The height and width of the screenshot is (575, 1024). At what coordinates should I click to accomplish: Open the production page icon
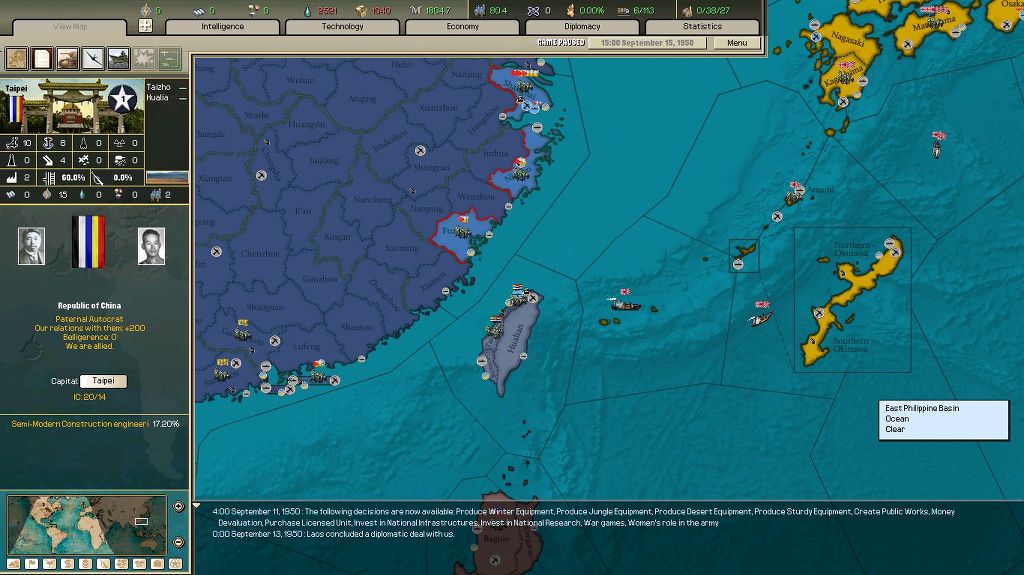click(x=42, y=59)
